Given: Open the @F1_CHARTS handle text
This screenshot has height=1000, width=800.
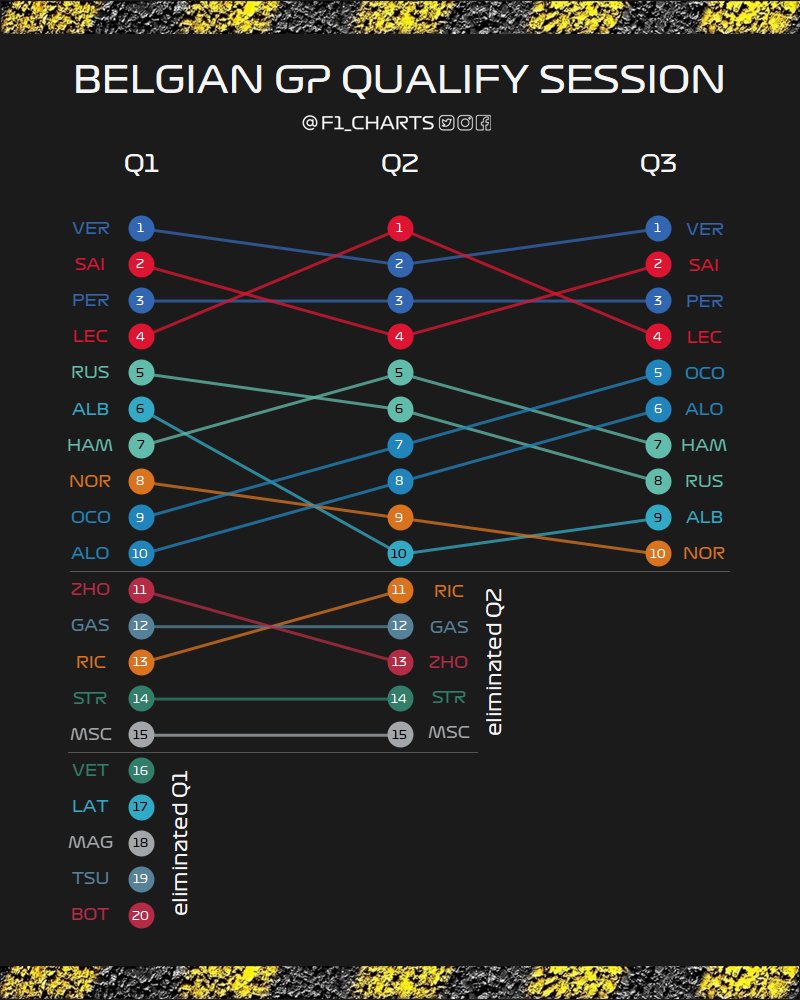Looking at the screenshot, I should [x=368, y=123].
